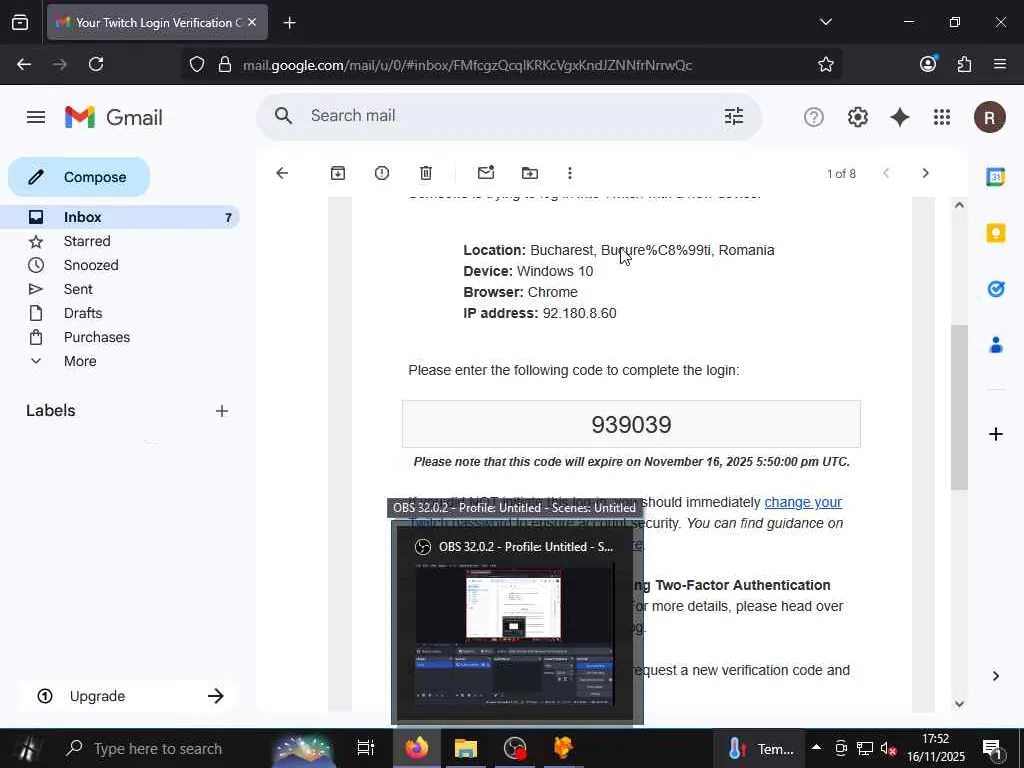1024x768 pixels.
Task: Move email to folder icon
Action: coord(530,173)
